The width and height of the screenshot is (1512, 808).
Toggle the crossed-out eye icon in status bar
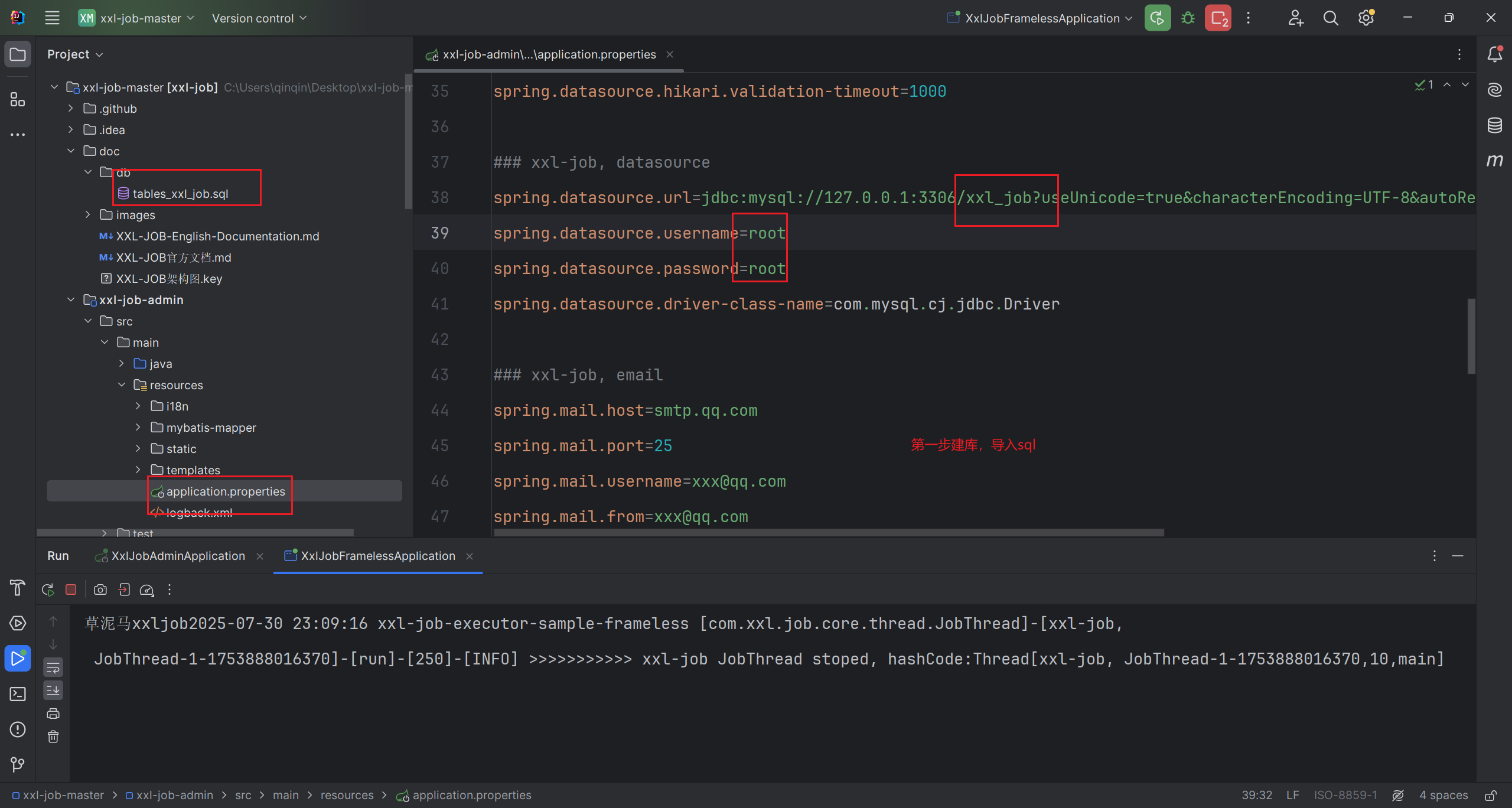1398,796
